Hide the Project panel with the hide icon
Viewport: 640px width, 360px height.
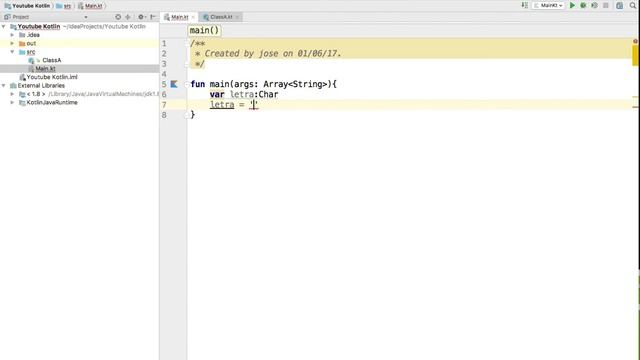click(x=153, y=17)
